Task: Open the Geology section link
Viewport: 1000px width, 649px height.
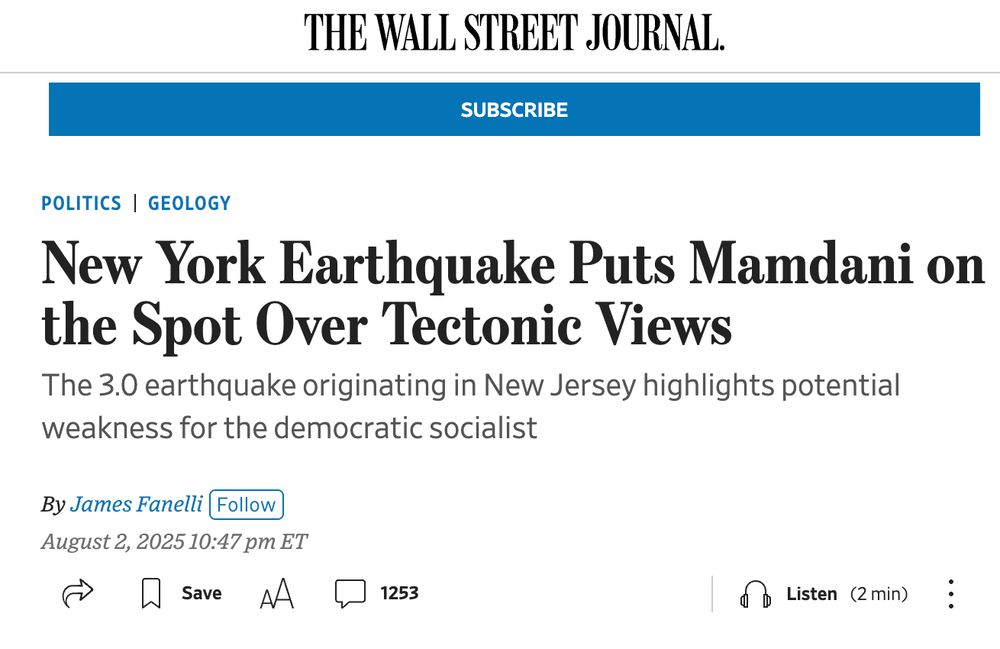Action: point(189,203)
